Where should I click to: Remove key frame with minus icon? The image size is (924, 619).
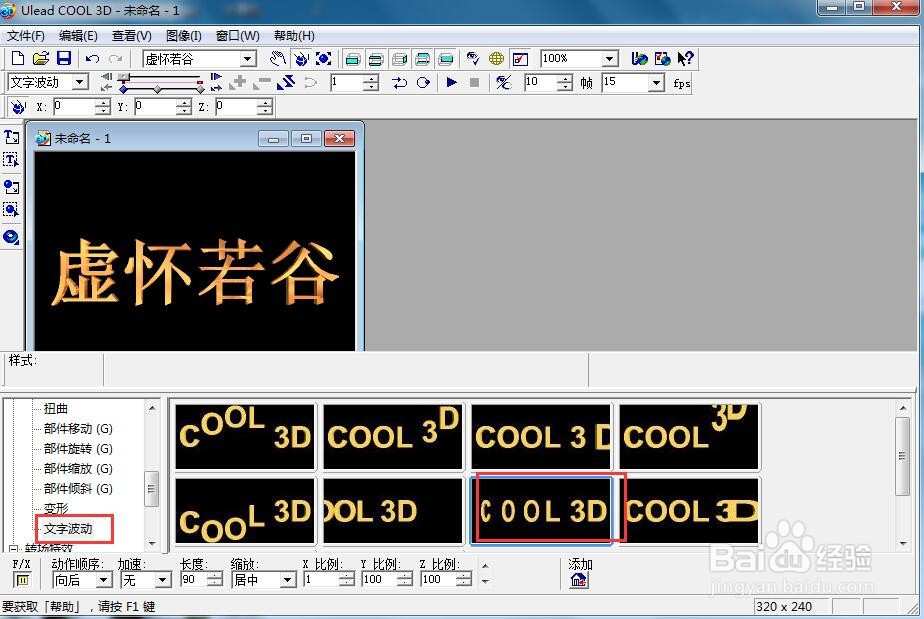point(262,82)
